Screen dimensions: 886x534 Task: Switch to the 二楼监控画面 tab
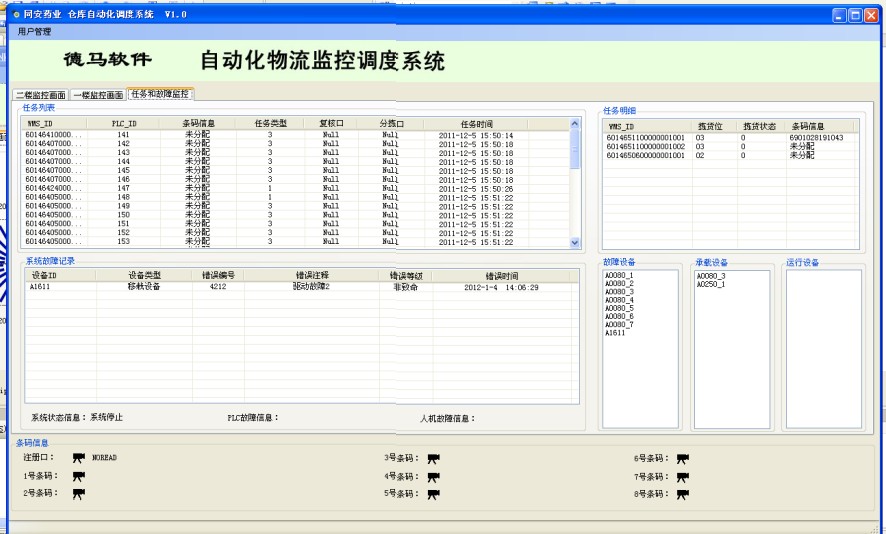pyautogui.click(x=40, y=94)
